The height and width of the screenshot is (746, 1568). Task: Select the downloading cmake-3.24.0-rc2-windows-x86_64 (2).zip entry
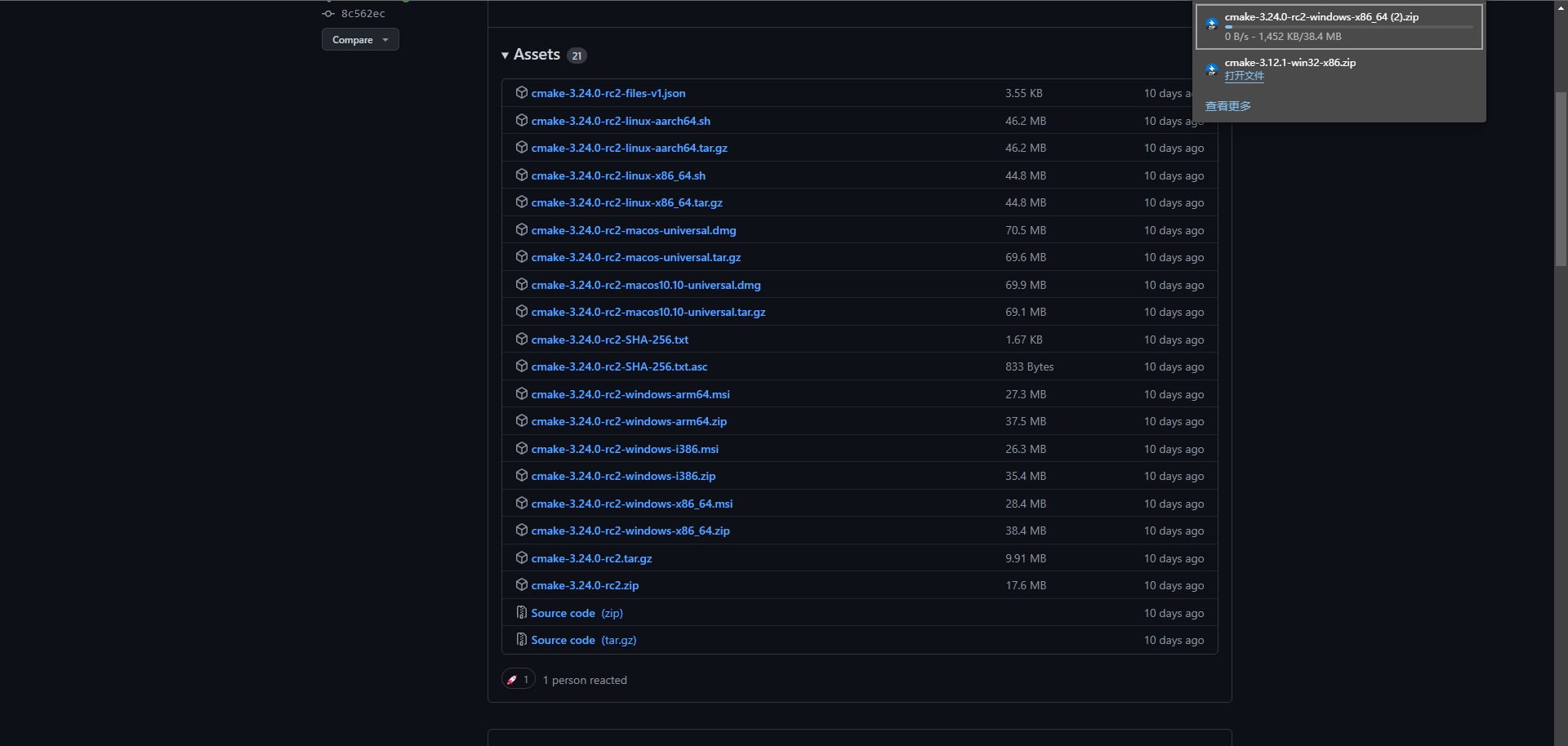[x=1339, y=27]
